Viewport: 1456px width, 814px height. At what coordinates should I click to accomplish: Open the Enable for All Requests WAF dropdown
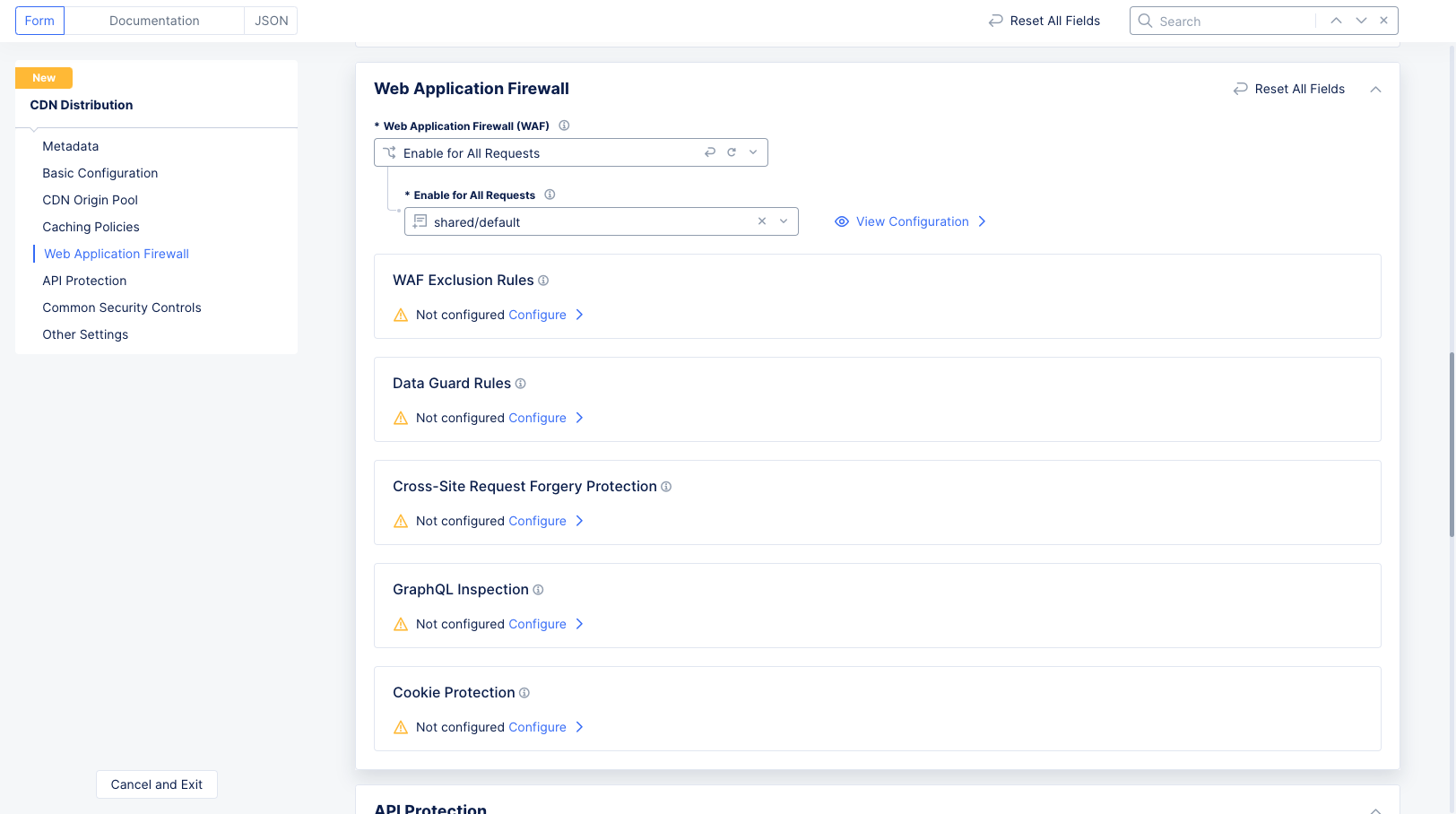[753, 152]
